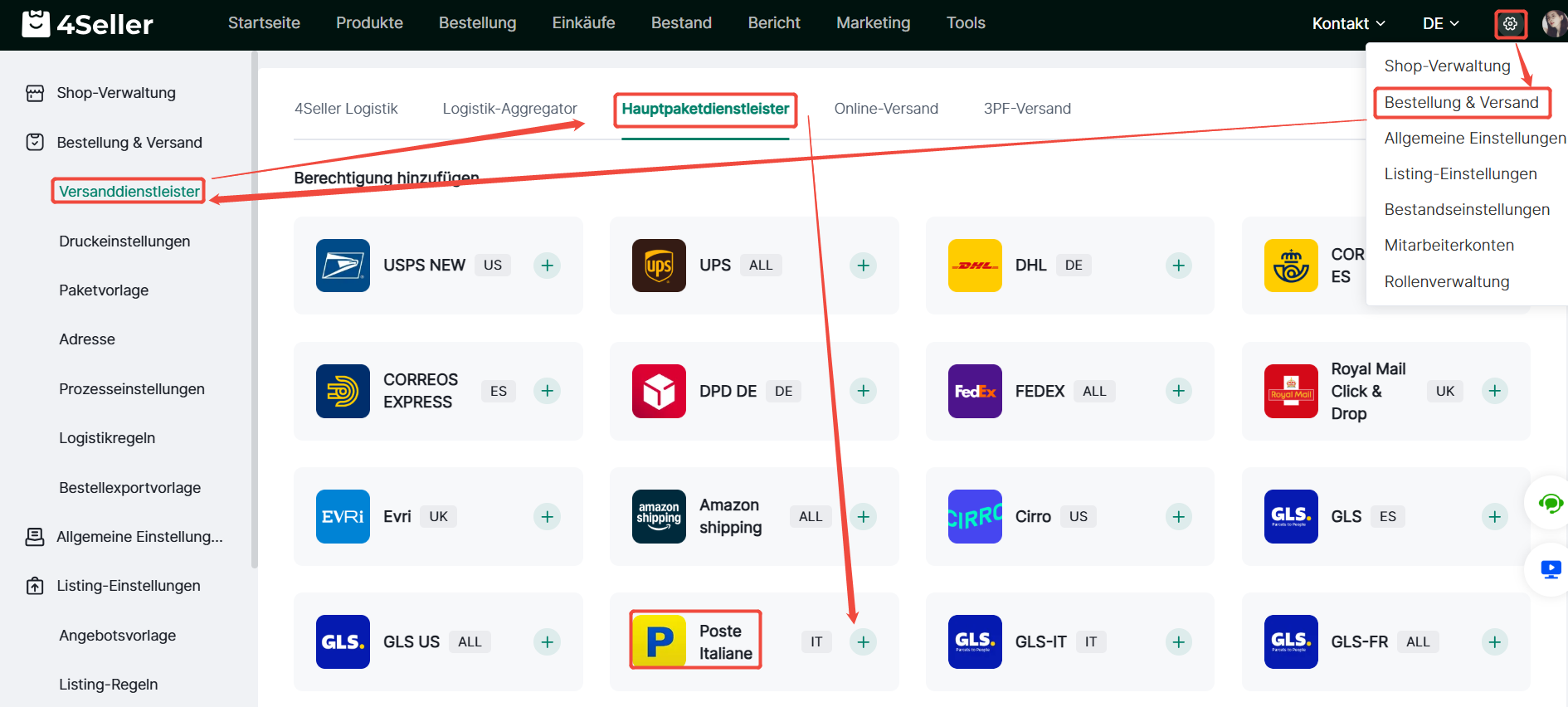Add GLS-IT carrier with plus icon
The height and width of the screenshot is (707, 1568).
[1178, 642]
